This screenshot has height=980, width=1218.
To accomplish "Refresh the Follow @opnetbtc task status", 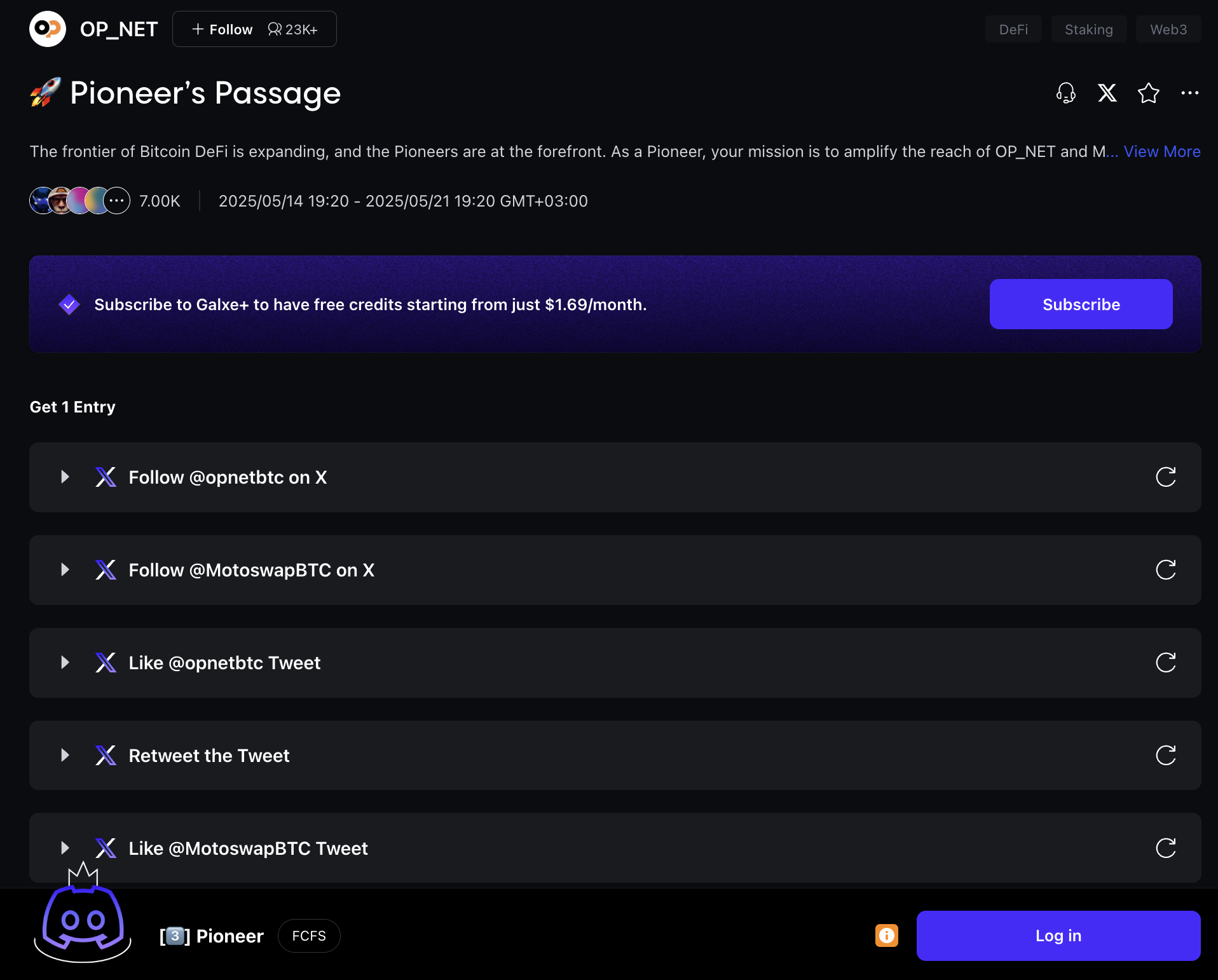I will (x=1165, y=477).
